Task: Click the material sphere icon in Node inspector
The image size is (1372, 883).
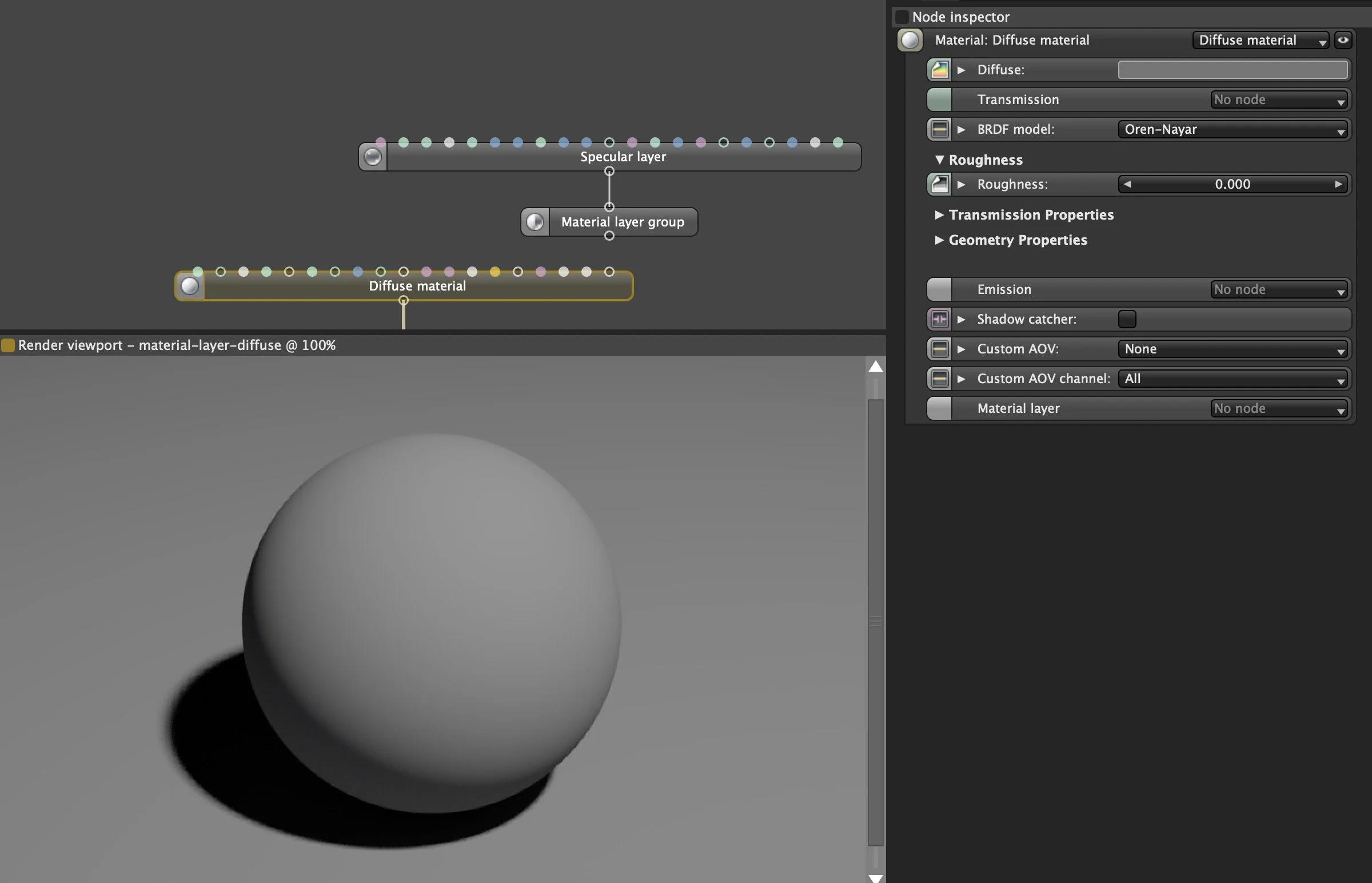Action: [x=910, y=40]
